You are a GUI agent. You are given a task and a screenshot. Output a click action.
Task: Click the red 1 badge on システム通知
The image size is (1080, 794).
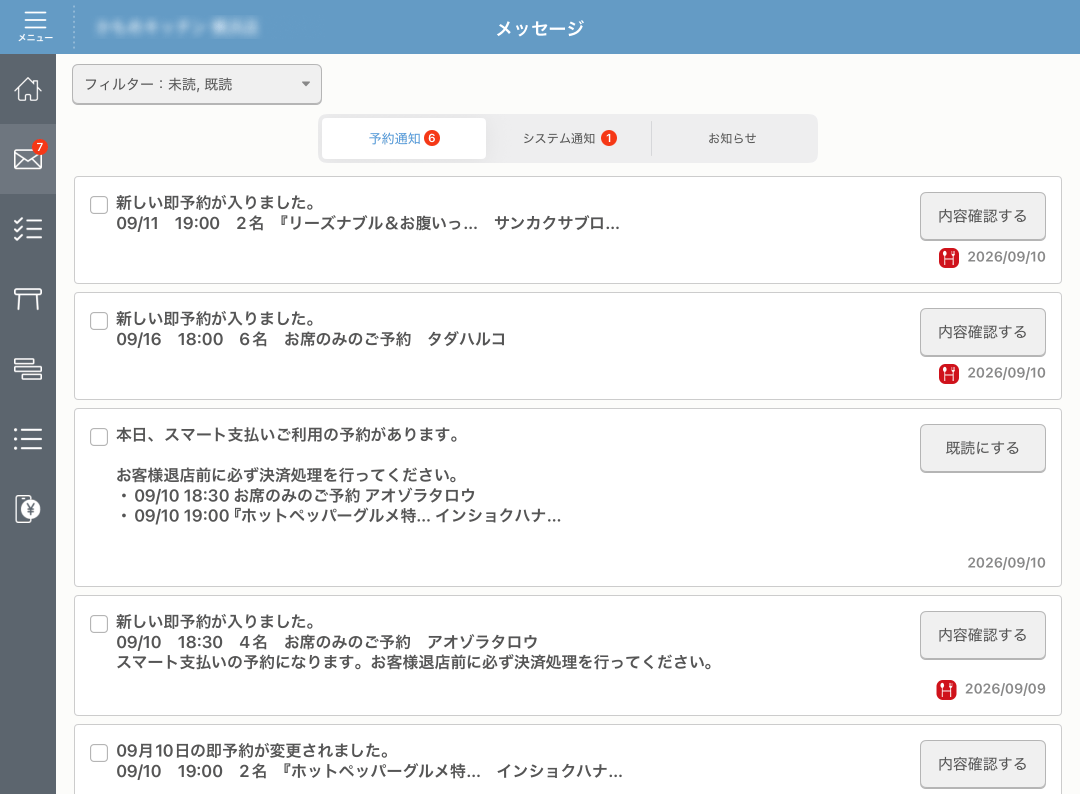pos(609,138)
